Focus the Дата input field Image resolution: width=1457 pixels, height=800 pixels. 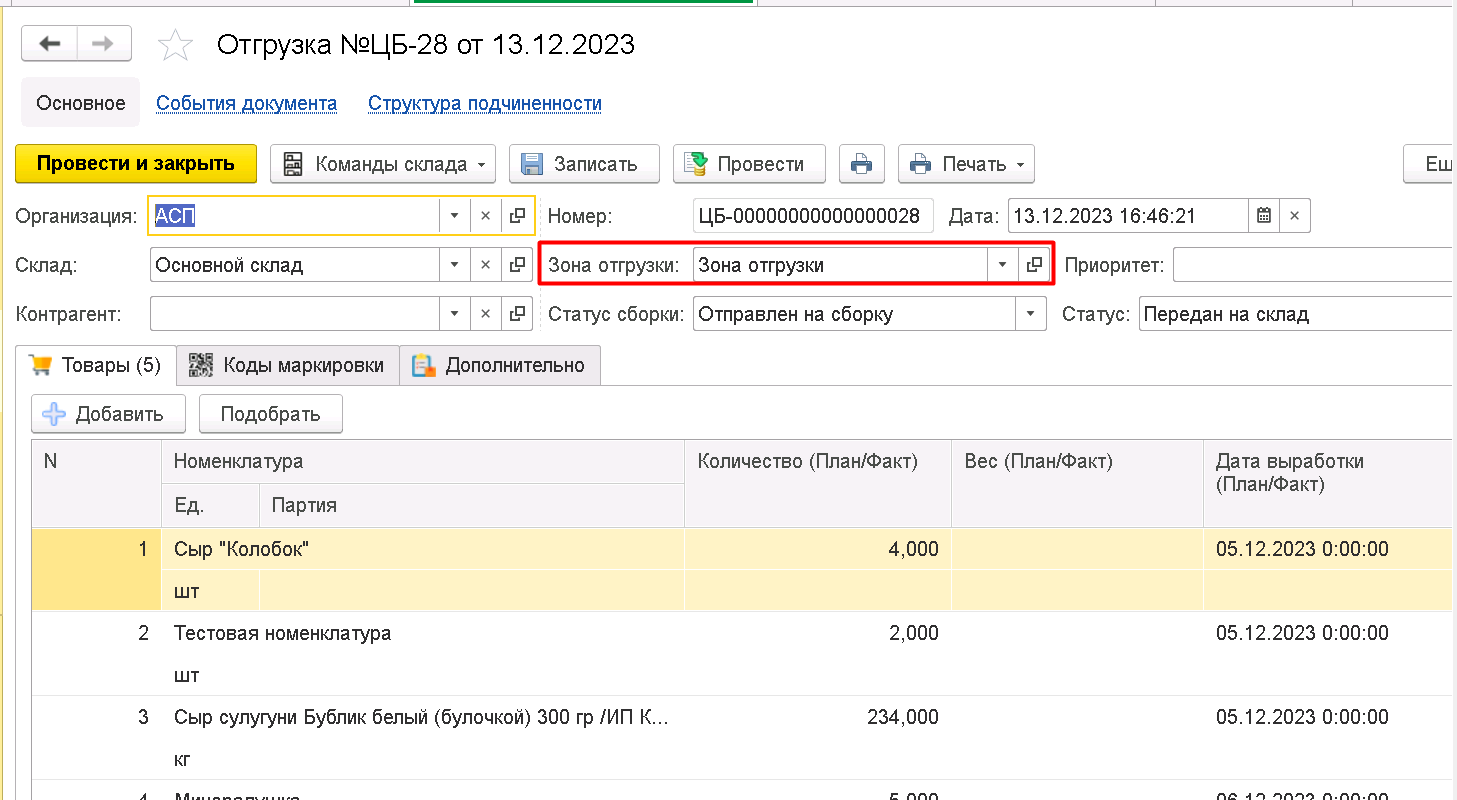[1128, 215]
